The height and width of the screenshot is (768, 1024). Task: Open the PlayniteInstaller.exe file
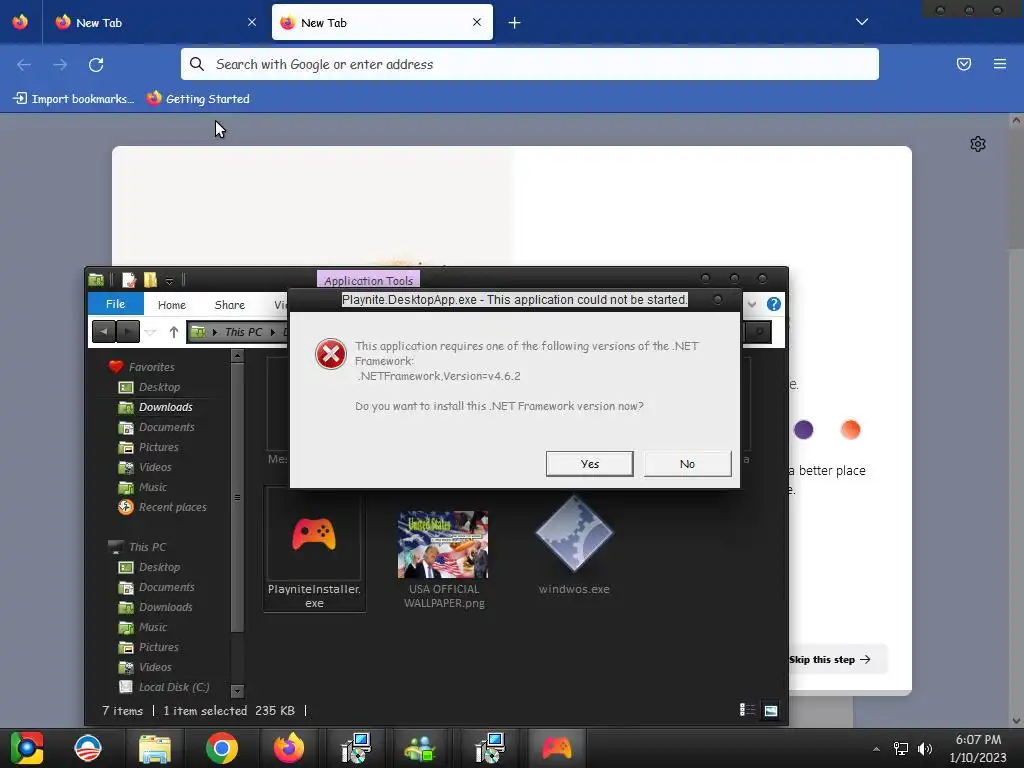tap(314, 550)
